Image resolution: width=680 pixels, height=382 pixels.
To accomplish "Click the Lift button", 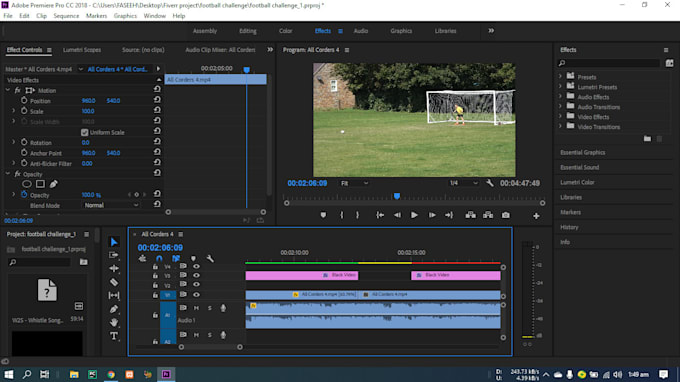I will coord(471,215).
